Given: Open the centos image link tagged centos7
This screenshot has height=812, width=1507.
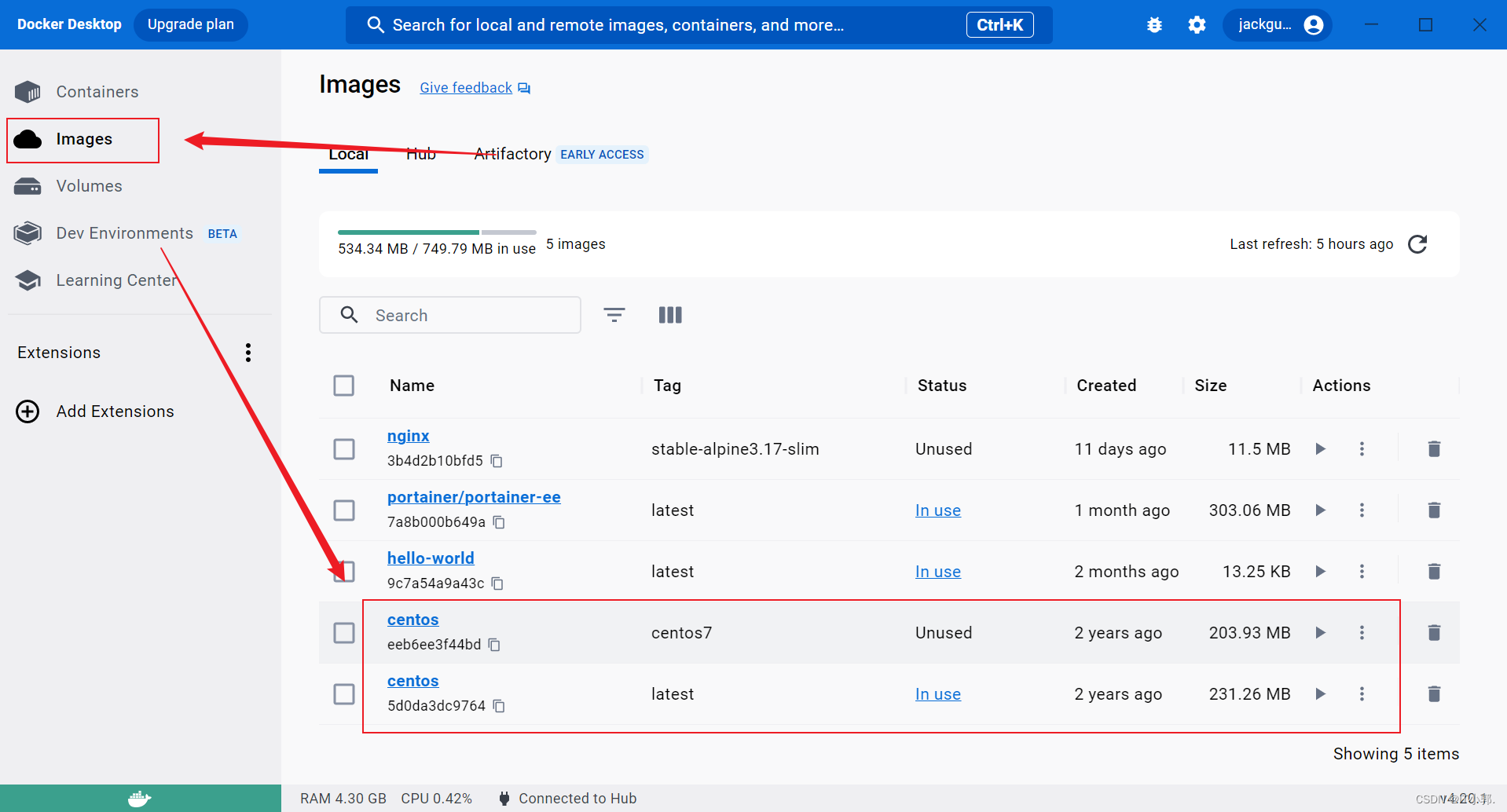Looking at the screenshot, I should click(x=413, y=620).
